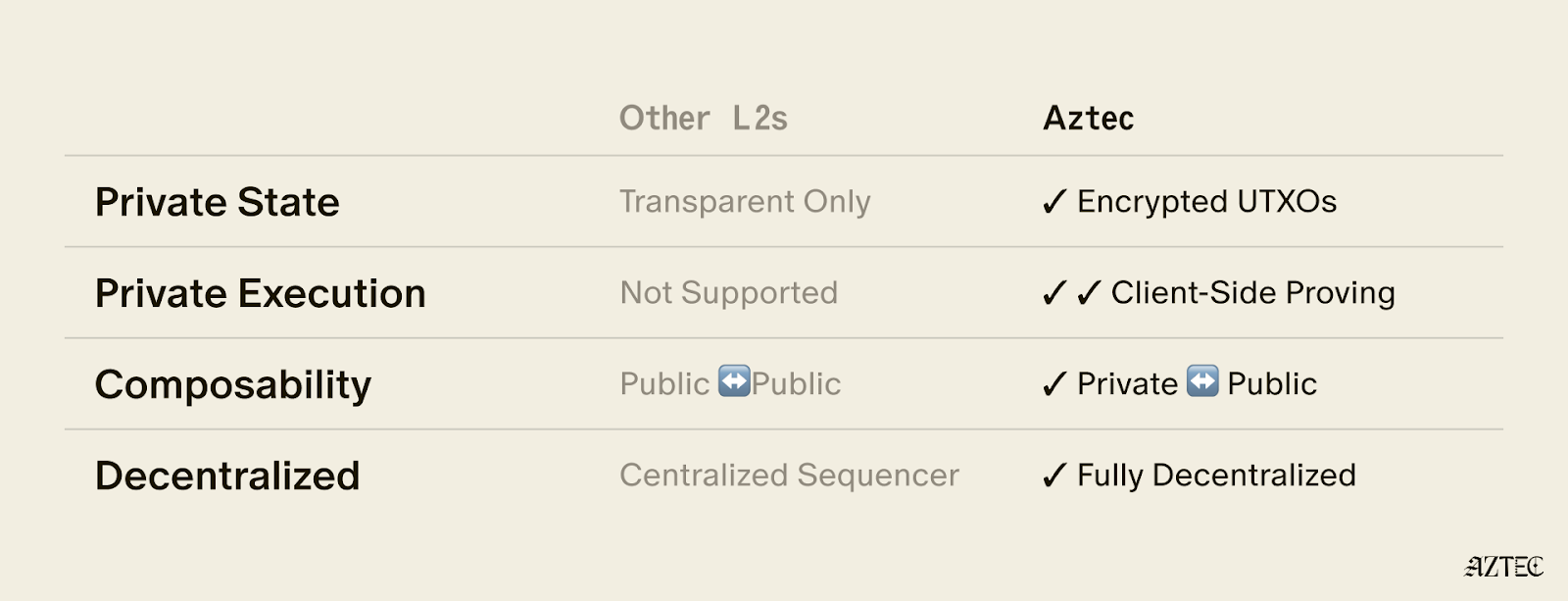1568x601 pixels.
Task: Click the Transparent Only text
Action: point(745,202)
